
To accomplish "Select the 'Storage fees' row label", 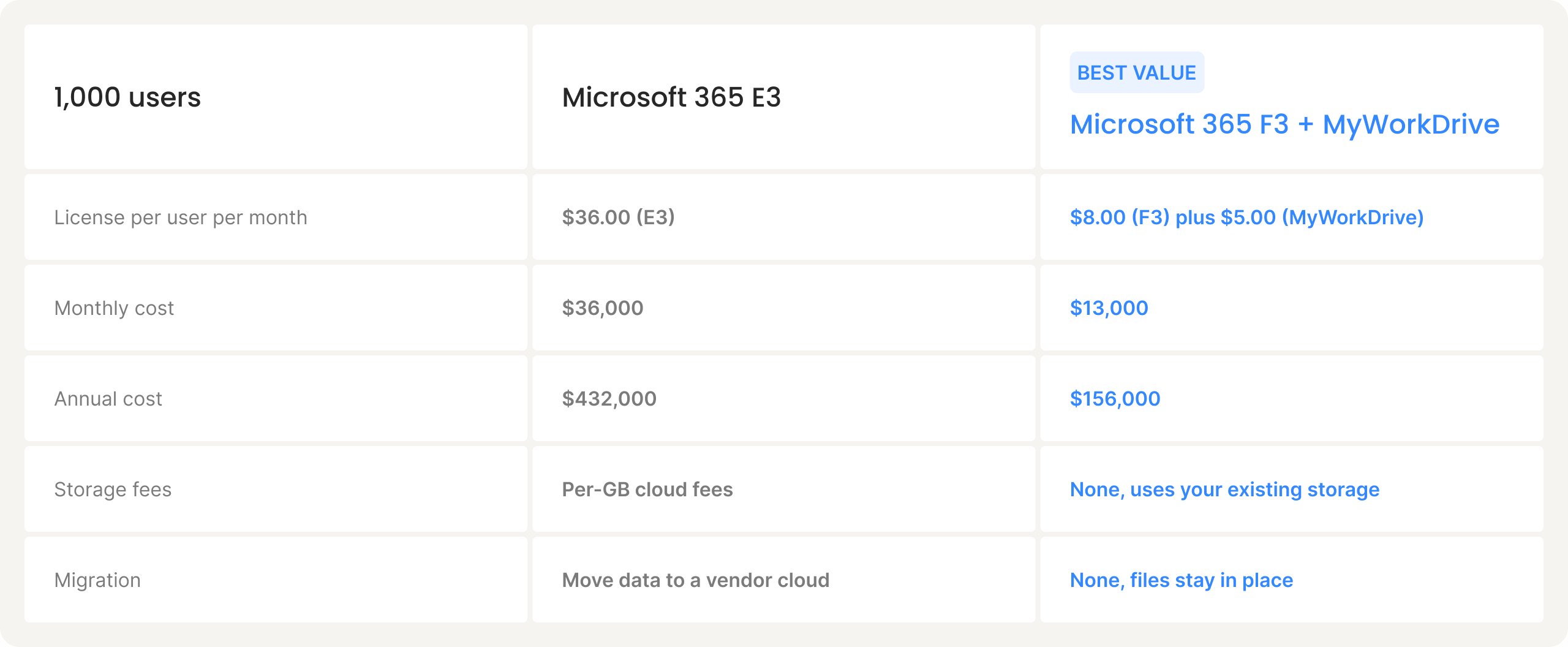I will point(113,490).
